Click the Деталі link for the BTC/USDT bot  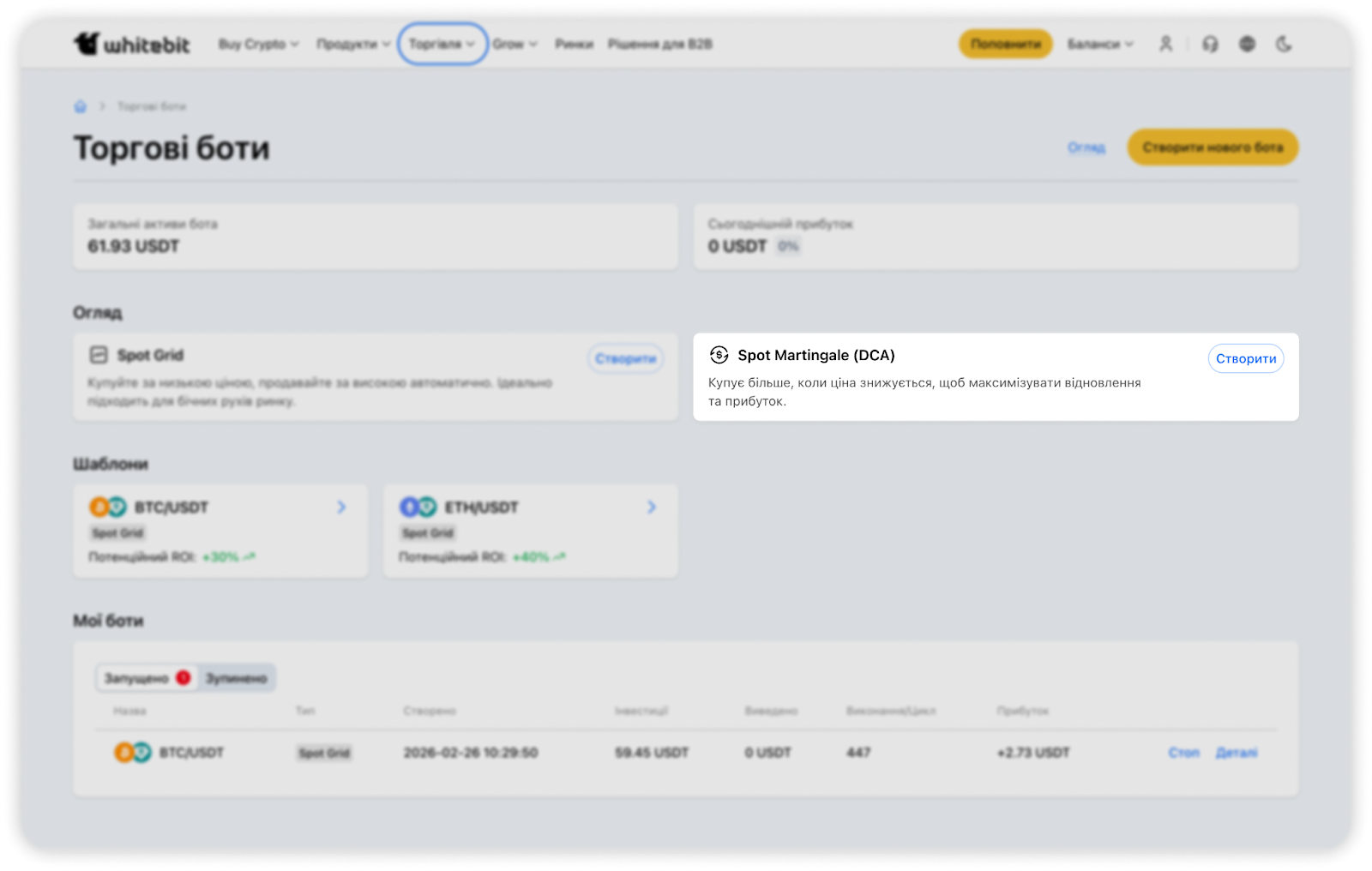(x=1236, y=753)
